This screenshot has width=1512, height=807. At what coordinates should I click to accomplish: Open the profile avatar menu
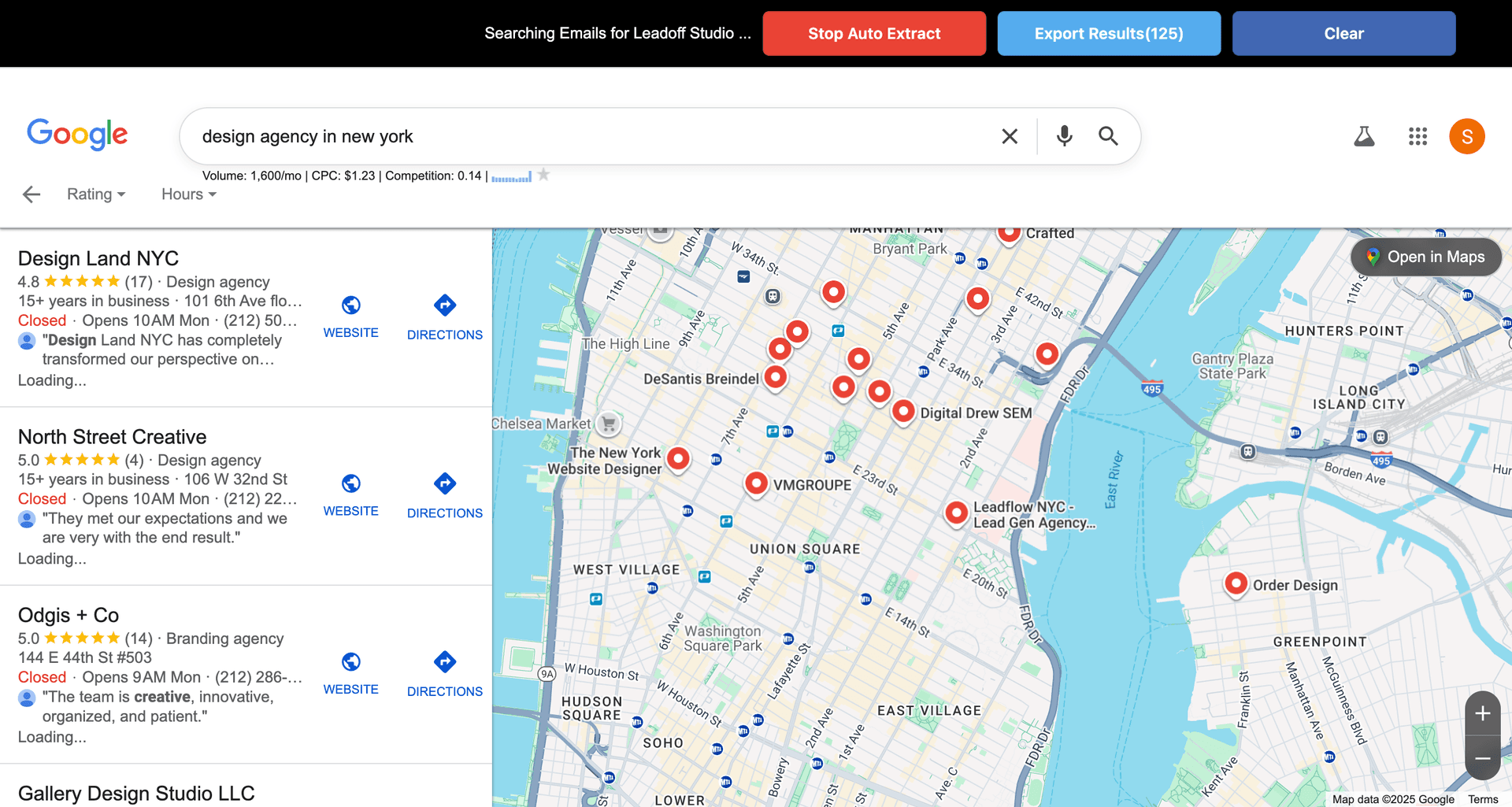coord(1466,136)
